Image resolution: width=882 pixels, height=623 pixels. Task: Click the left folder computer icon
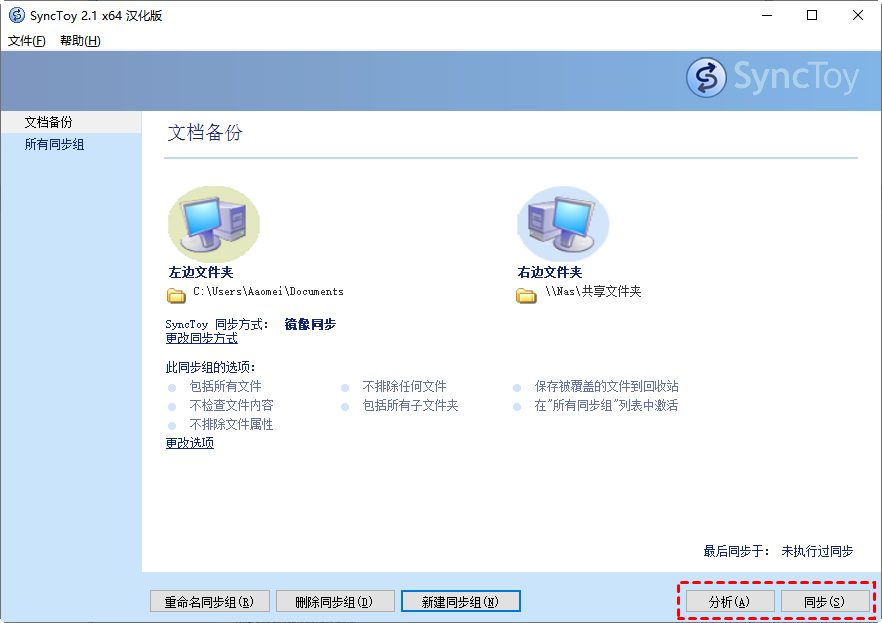(213, 222)
